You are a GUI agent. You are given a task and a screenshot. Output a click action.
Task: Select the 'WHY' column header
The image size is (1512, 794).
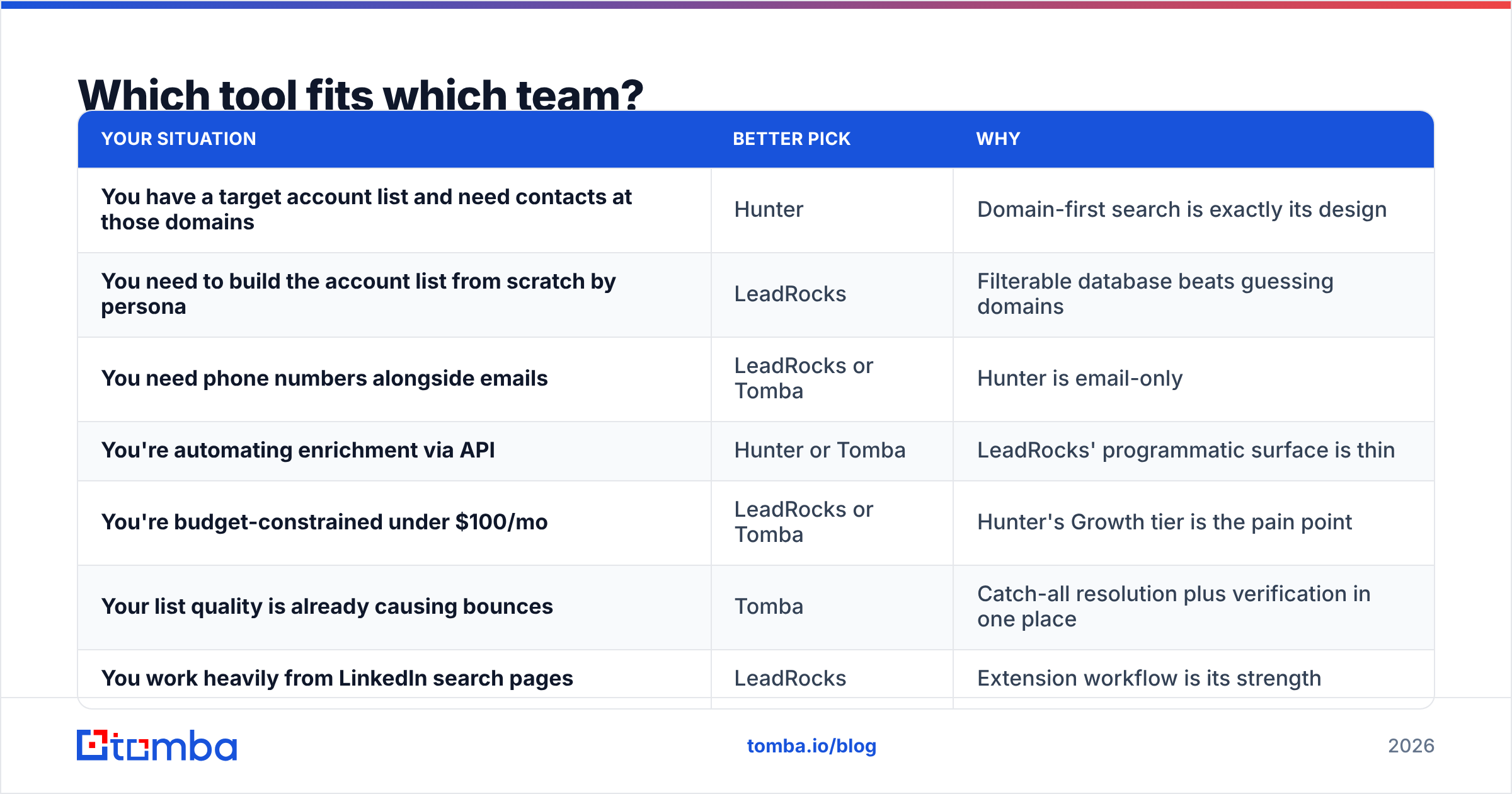coord(999,139)
